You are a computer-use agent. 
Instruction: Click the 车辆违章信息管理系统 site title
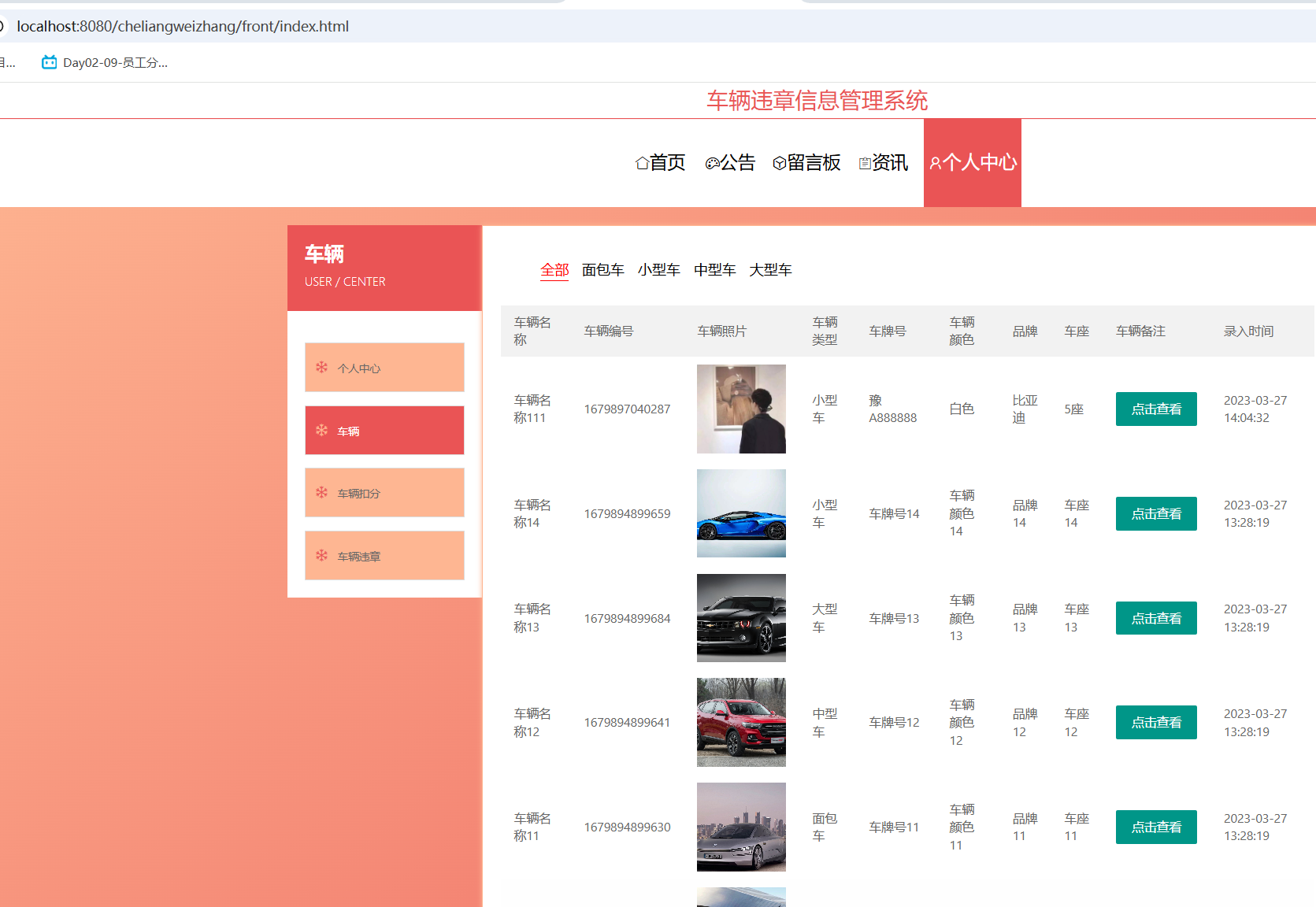pyautogui.click(x=817, y=101)
